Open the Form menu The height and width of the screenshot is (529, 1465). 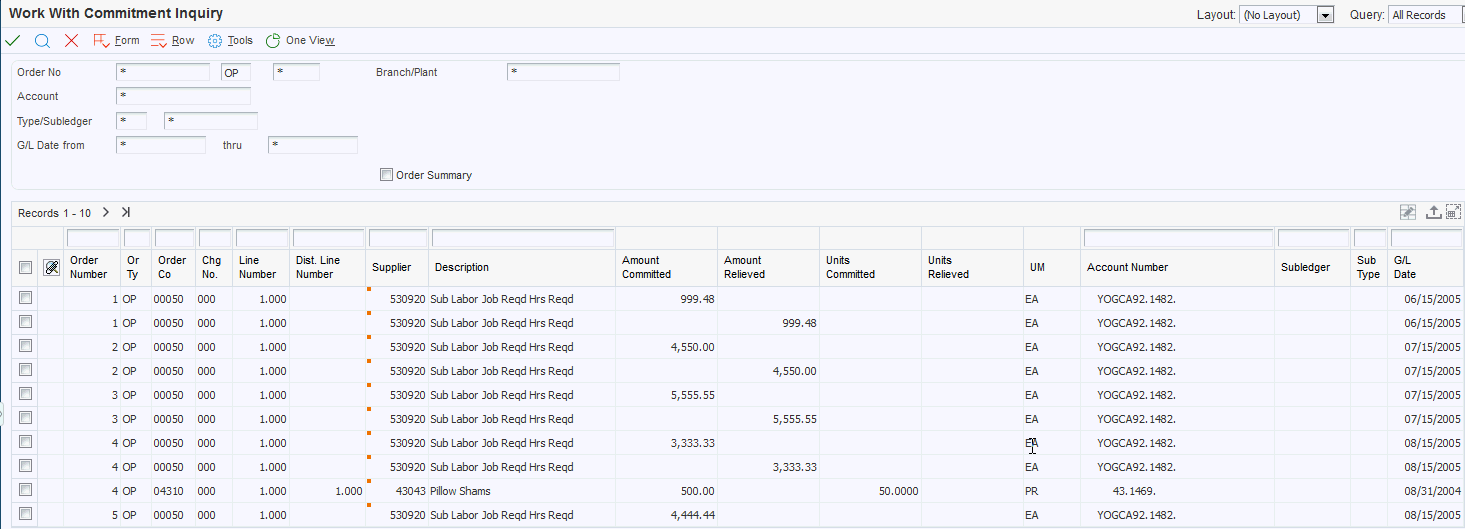pyautogui.click(x=116, y=41)
